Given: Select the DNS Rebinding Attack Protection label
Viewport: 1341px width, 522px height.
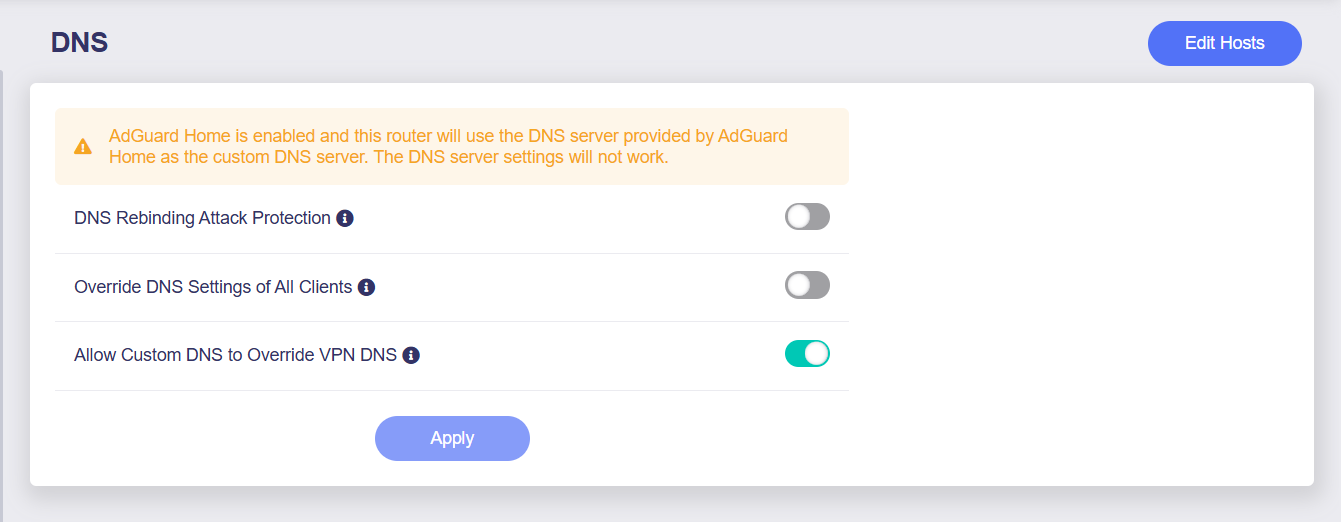Looking at the screenshot, I should coord(202,218).
